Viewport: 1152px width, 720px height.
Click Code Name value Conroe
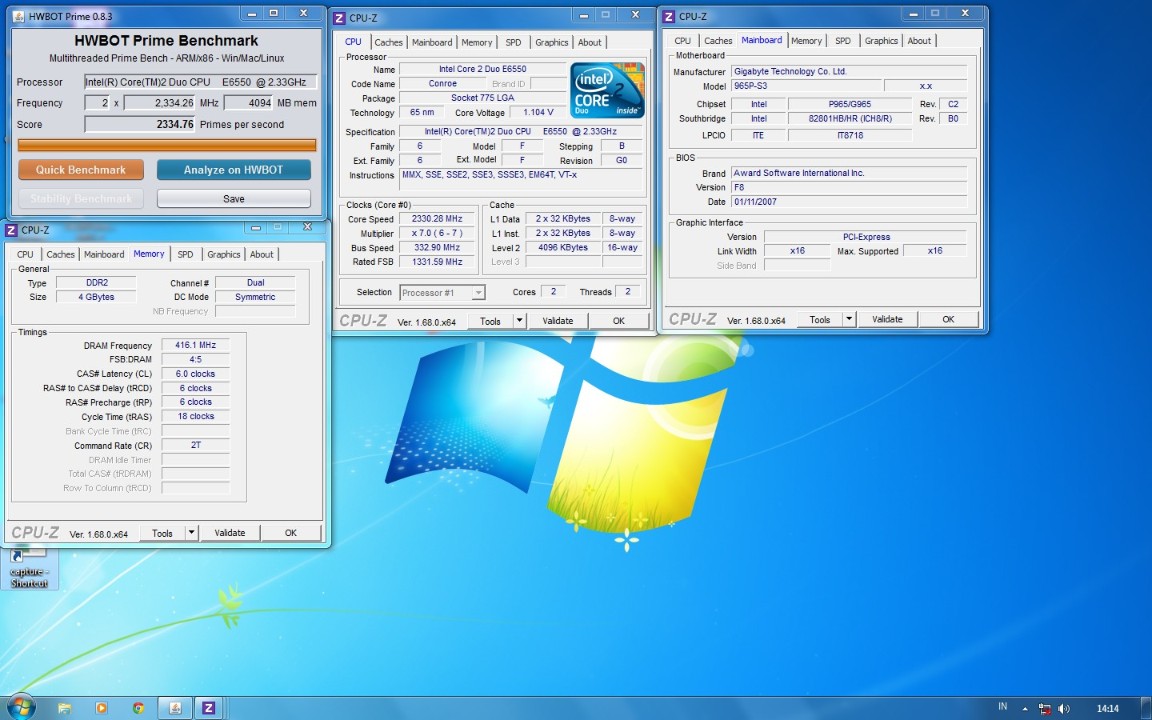[x=442, y=84]
